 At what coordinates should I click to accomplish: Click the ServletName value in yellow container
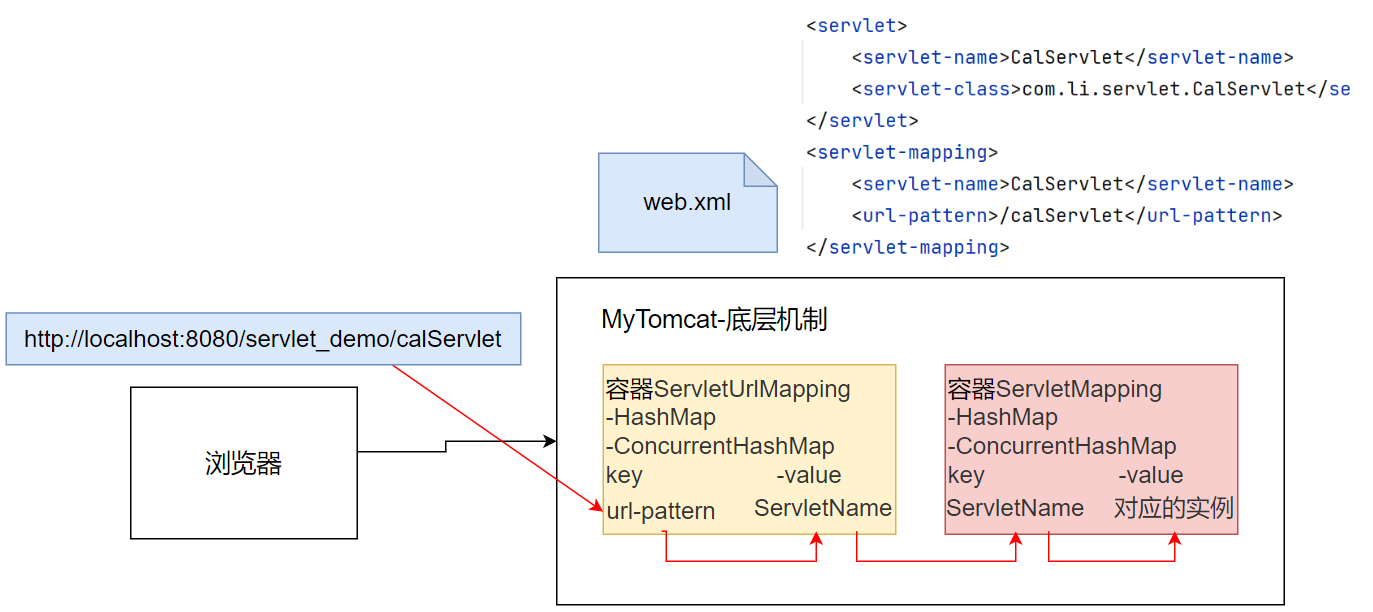click(x=823, y=508)
